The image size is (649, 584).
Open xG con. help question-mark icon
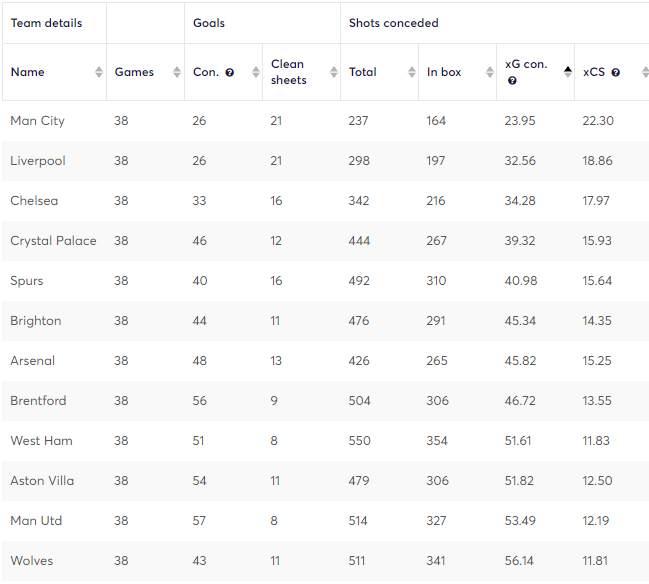[x=512, y=81]
